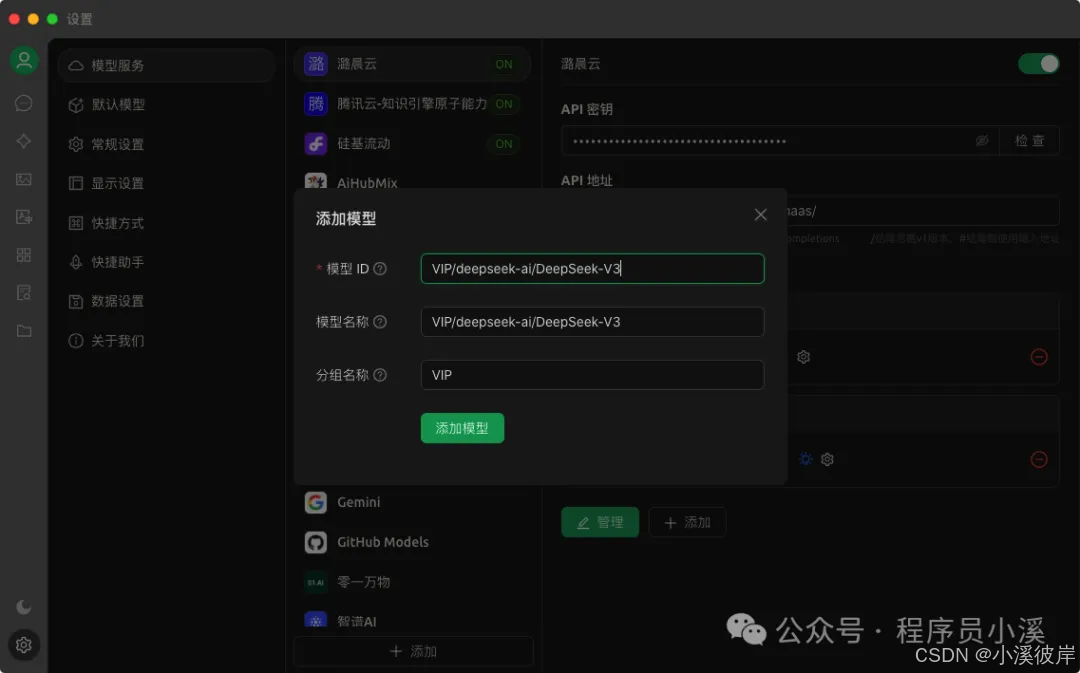Open 数据设置 settings section
Screen dimensions: 1080x673
[x=167, y=301]
